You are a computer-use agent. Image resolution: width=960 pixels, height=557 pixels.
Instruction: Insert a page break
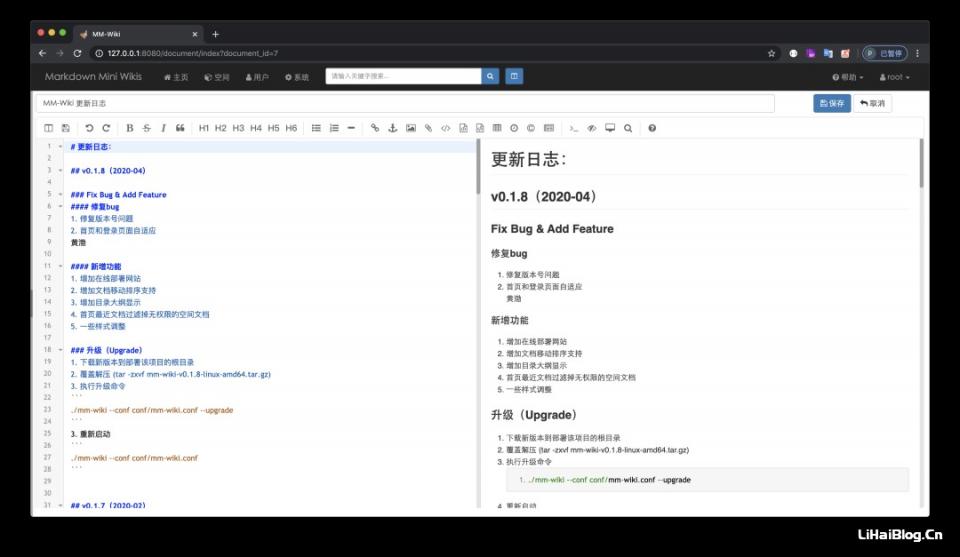pyautogui.click(x=549, y=128)
